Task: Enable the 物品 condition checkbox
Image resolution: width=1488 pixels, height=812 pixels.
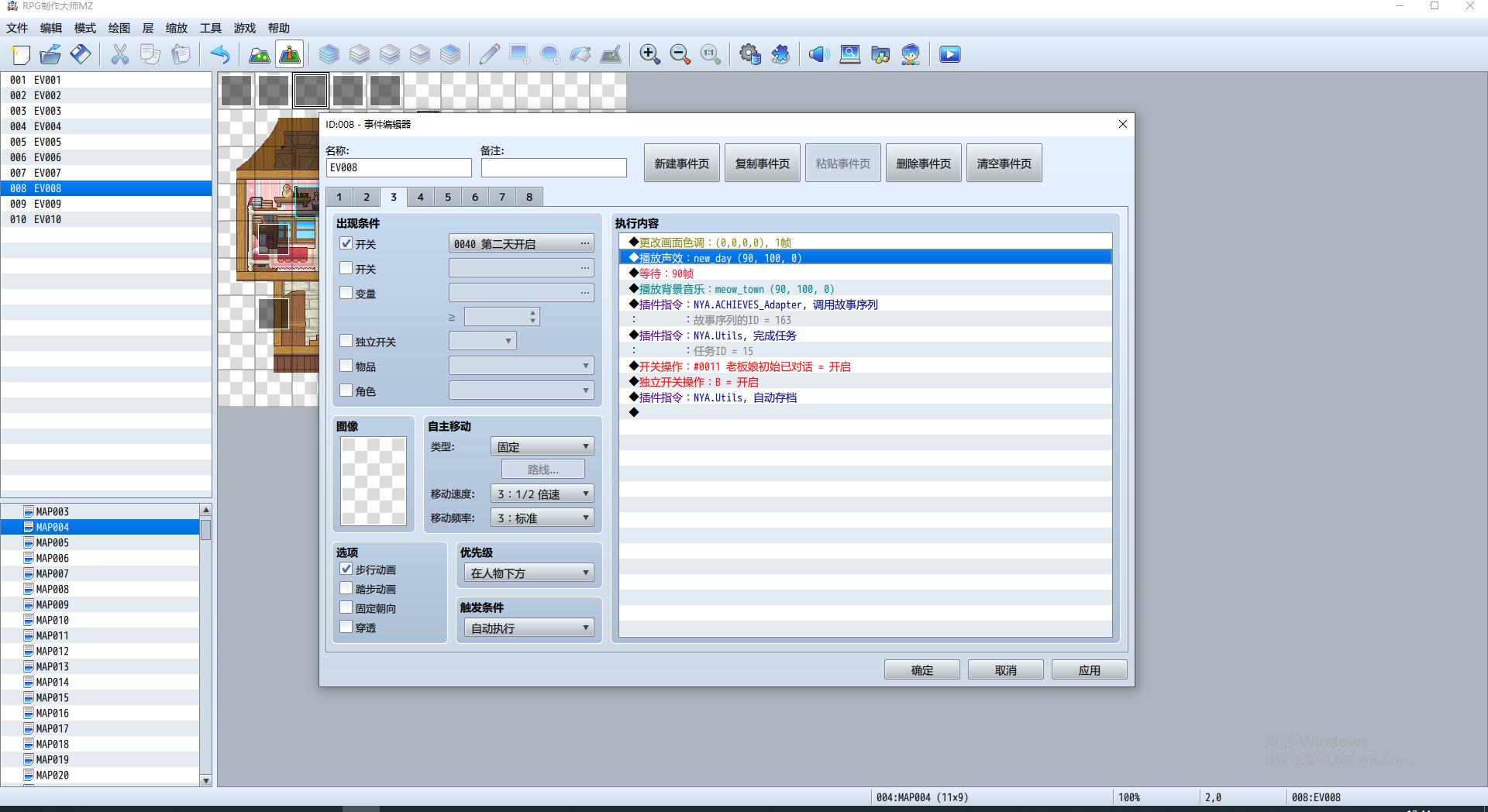Action: point(346,366)
